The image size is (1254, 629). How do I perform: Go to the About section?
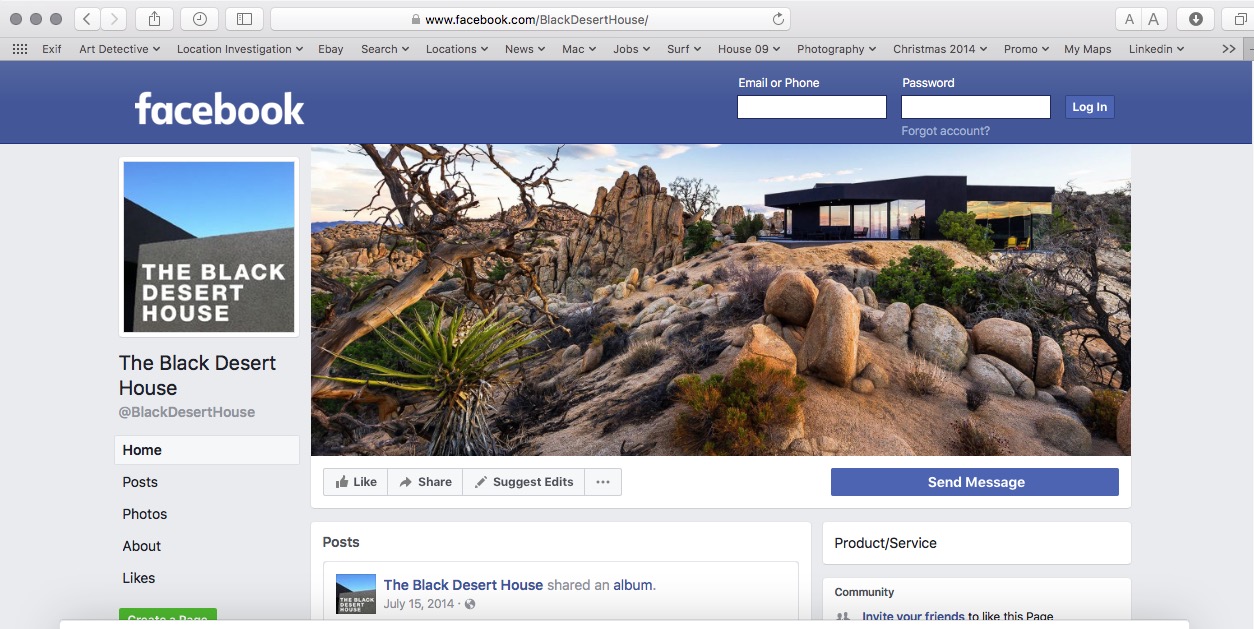(x=142, y=546)
